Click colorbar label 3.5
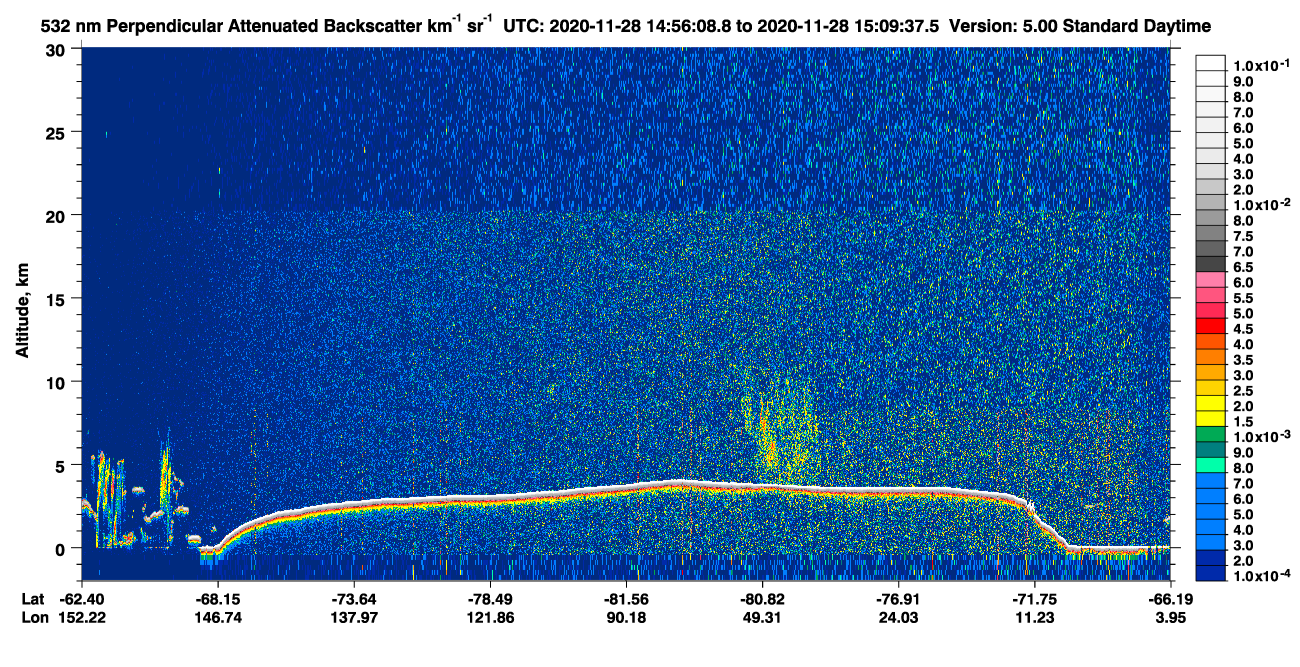 point(1242,360)
